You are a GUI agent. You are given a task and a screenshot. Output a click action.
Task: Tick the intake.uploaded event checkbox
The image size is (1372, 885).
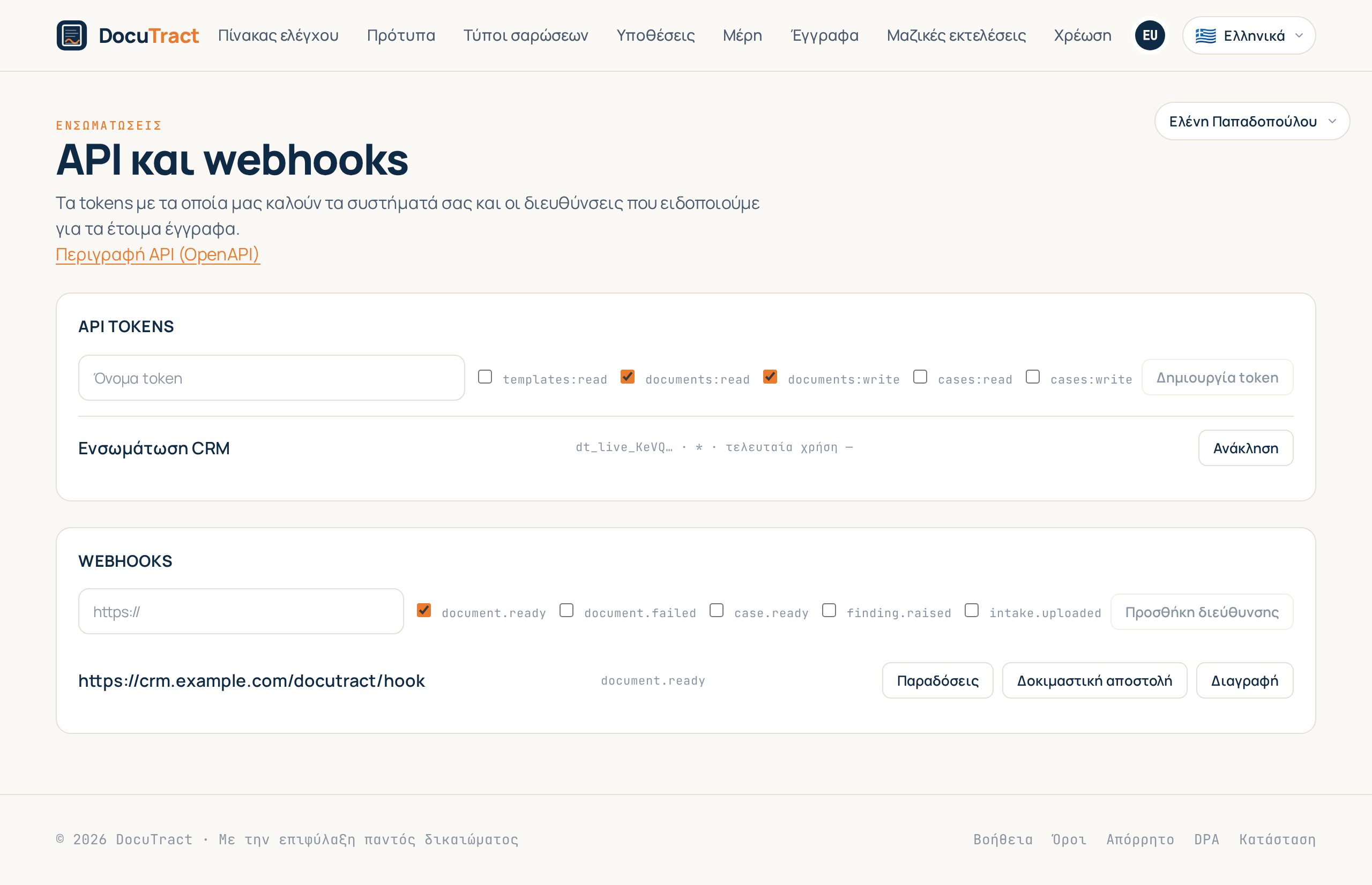point(971,610)
